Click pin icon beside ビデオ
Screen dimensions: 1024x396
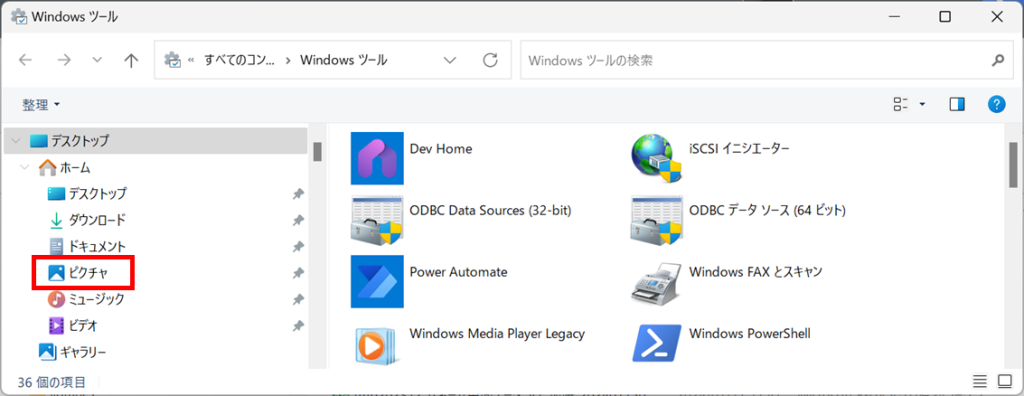[298, 325]
